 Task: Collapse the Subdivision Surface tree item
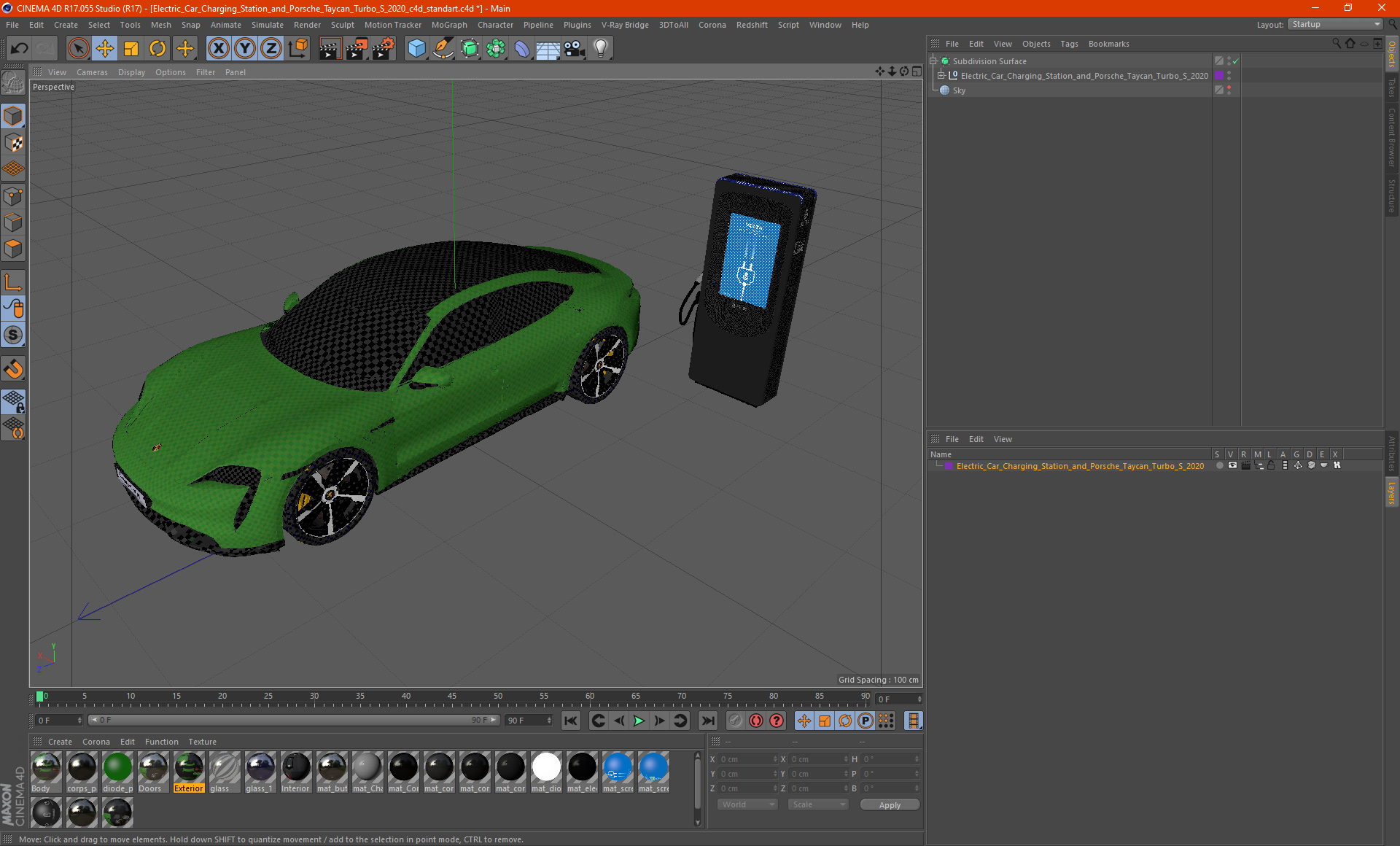[x=933, y=61]
